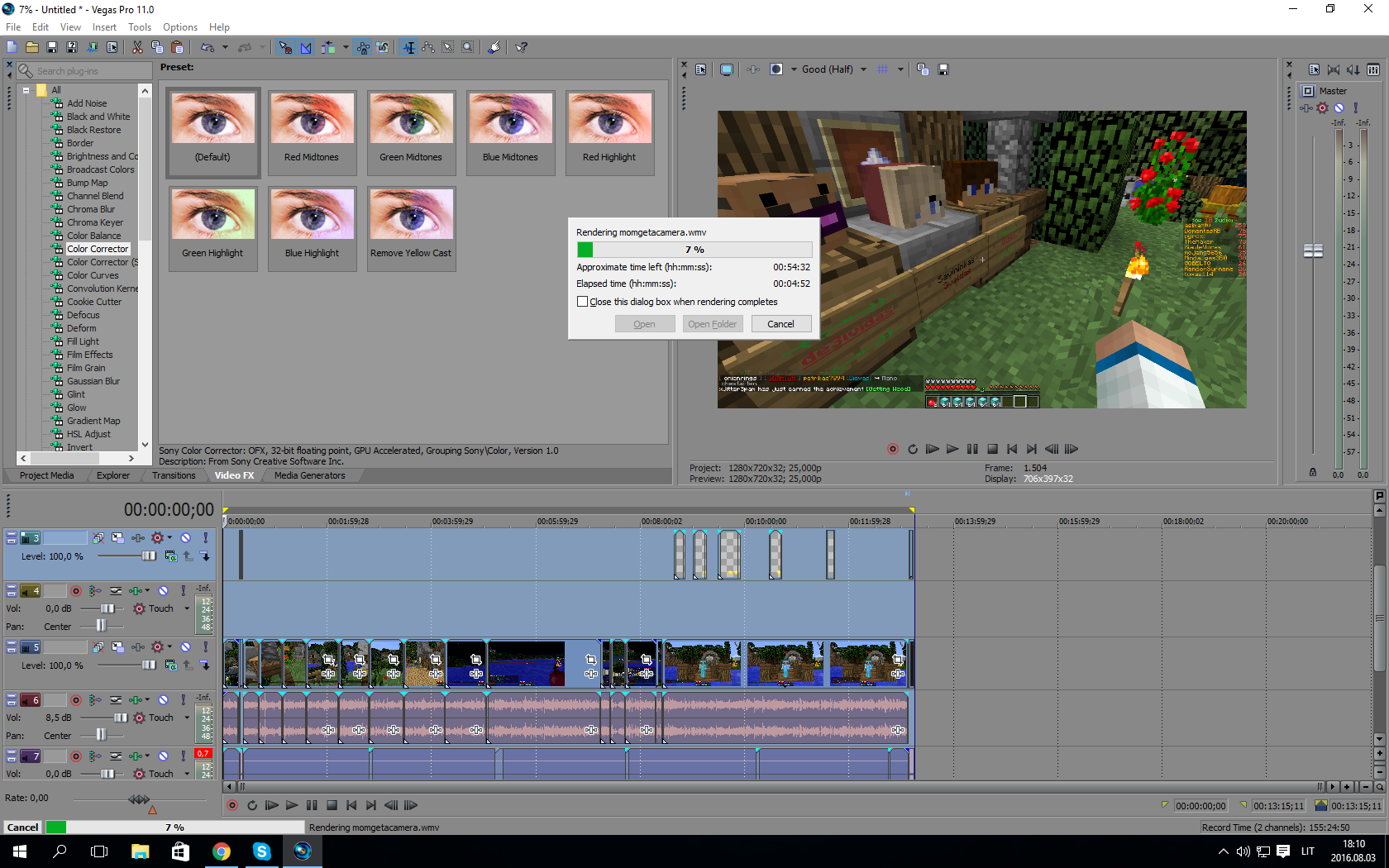The width and height of the screenshot is (1389, 868).
Task: Open the Undo history dropdown arrow
Action: coord(225,47)
